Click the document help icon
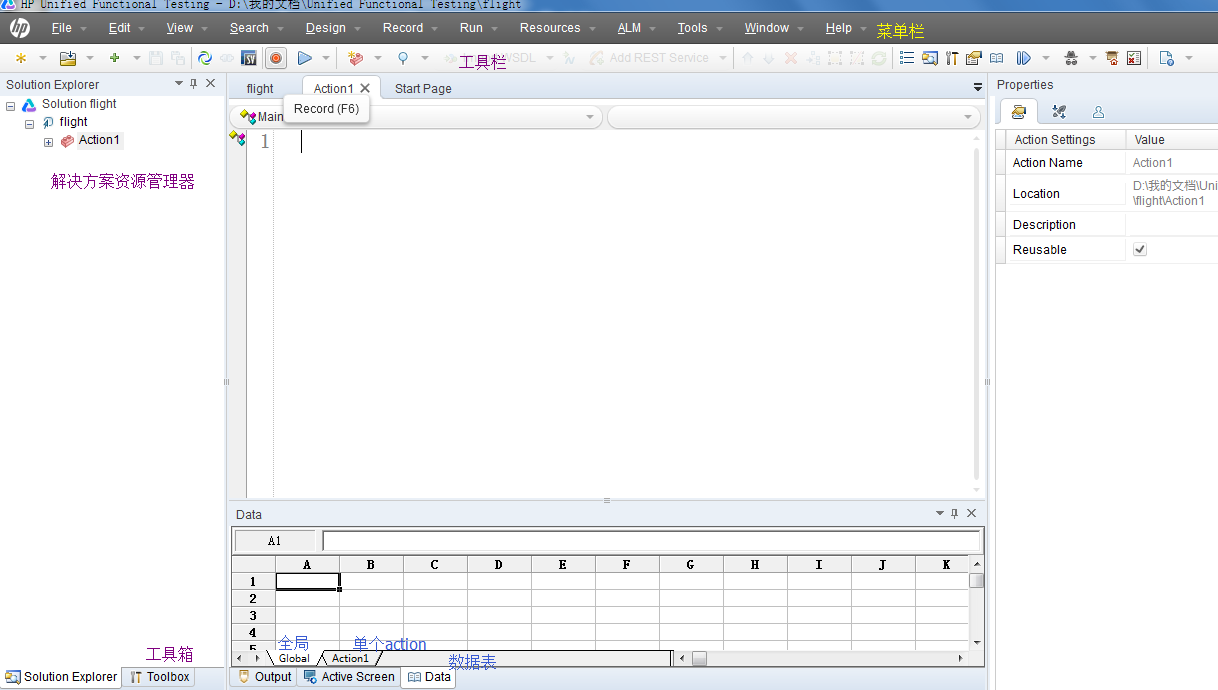 1166,58
